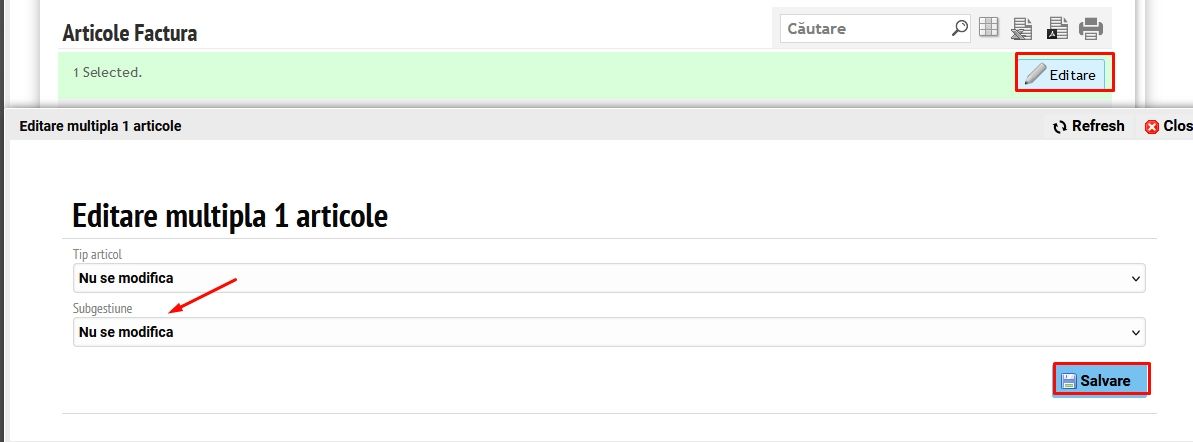
Task: Open the Subgestiune dropdown
Action: coord(608,332)
